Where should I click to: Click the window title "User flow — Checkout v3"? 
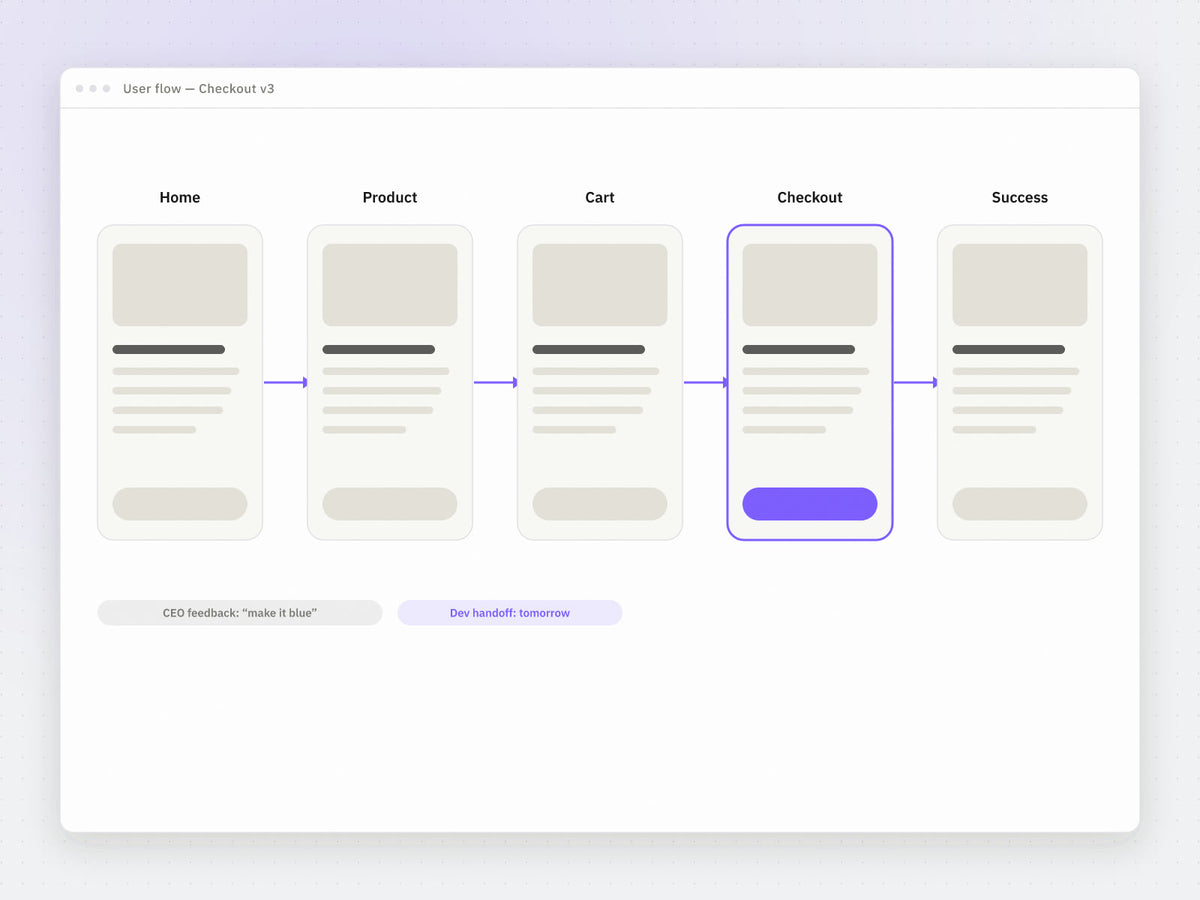point(199,89)
